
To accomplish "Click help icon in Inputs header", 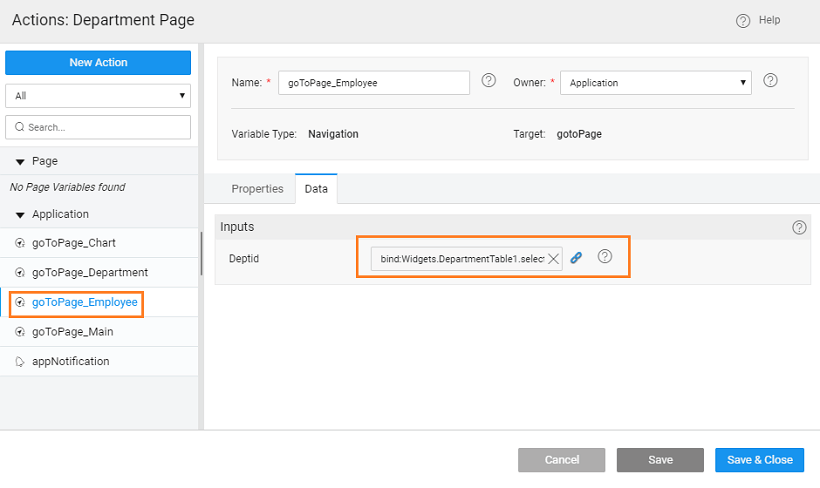I will click(x=799, y=227).
